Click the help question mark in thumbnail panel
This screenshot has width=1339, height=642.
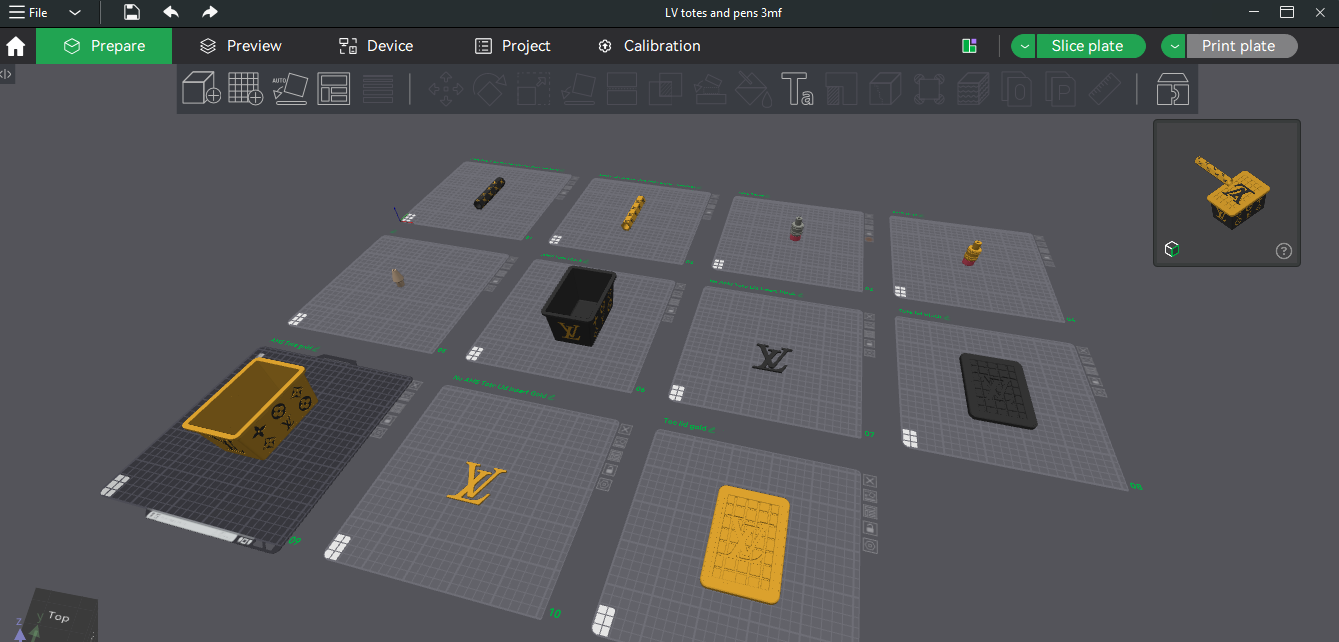1284,251
